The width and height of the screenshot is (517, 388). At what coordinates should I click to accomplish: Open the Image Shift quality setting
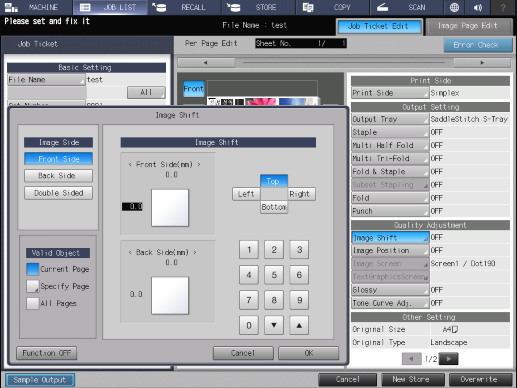[x=390, y=238]
